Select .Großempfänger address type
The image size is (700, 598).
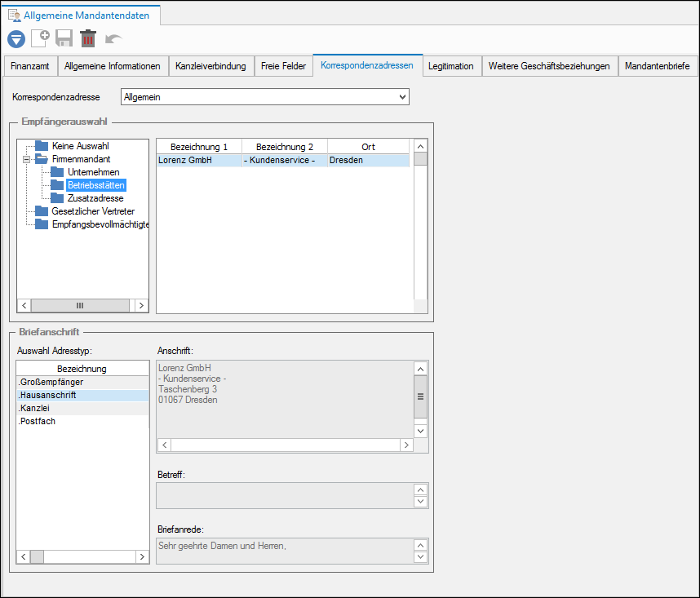pyautogui.click(x=82, y=382)
